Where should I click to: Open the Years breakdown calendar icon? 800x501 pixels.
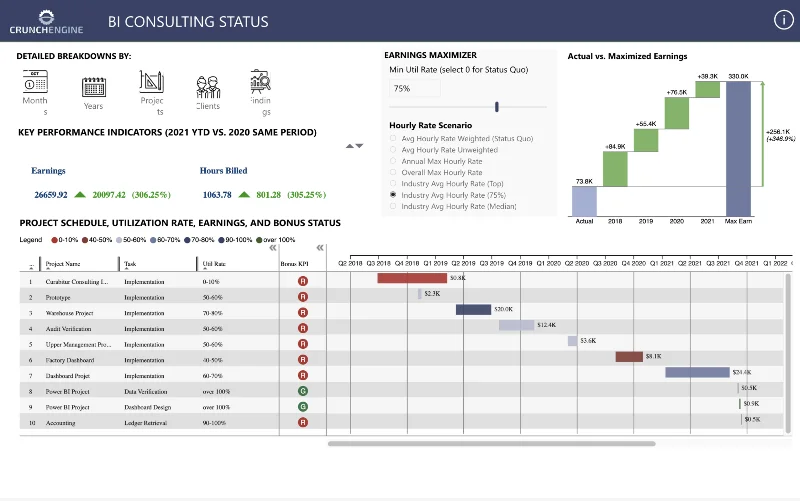(x=94, y=87)
